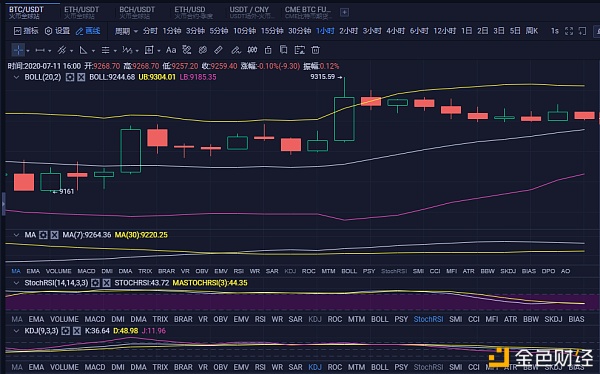Remove the KDJ indicator with X
The width and height of the screenshot is (600, 374).
pyautogui.click(x=77, y=331)
